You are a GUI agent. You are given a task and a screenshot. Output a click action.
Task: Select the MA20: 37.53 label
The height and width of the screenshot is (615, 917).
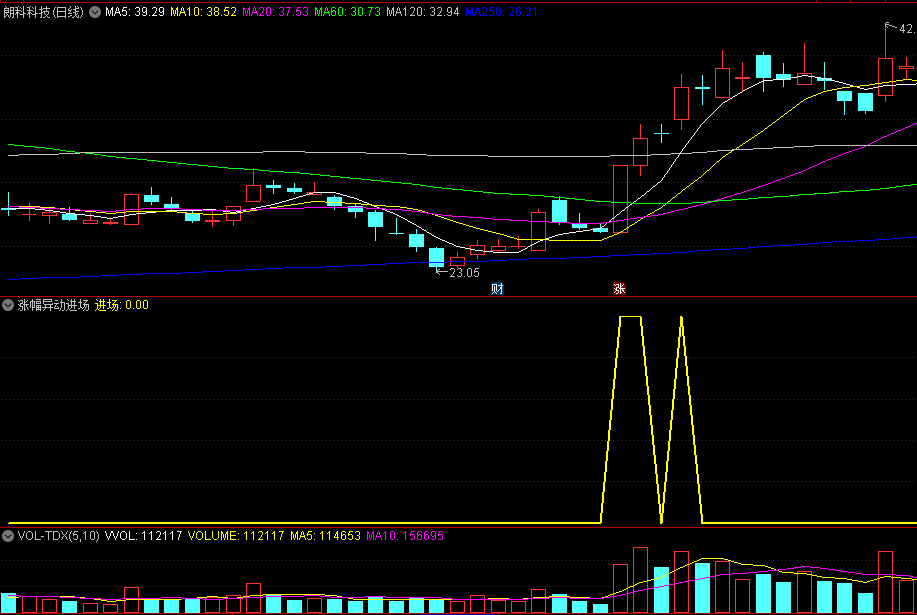pyautogui.click(x=275, y=12)
